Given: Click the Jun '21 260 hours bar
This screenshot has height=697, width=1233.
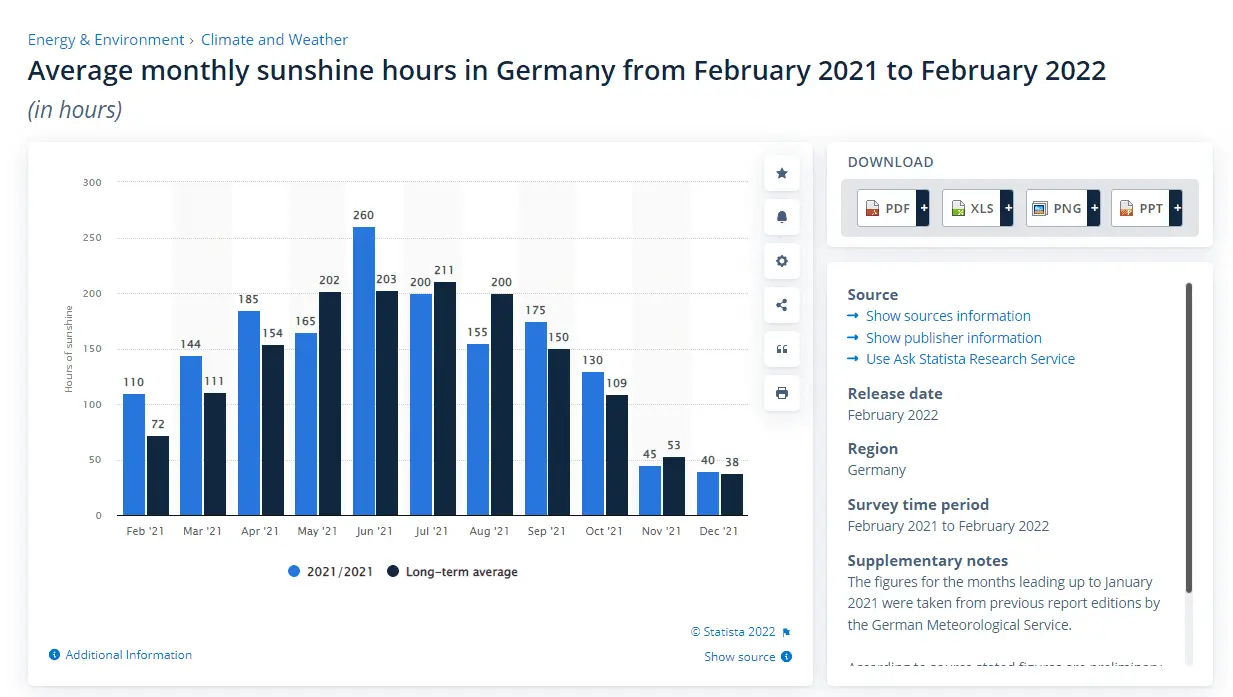Looking at the screenshot, I should tap(364, 370).
